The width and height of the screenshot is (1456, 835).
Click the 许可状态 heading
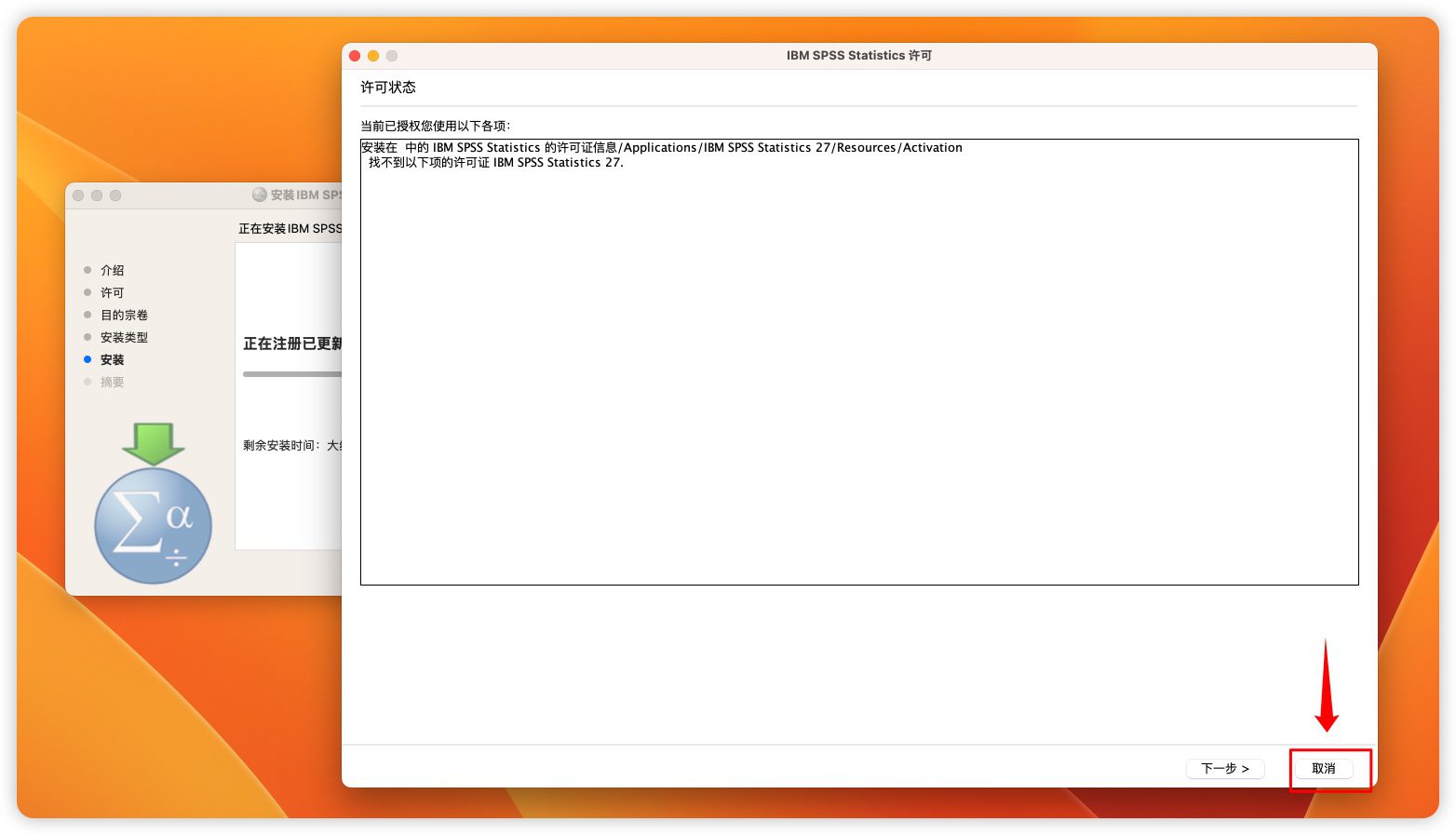pos(388,88)
